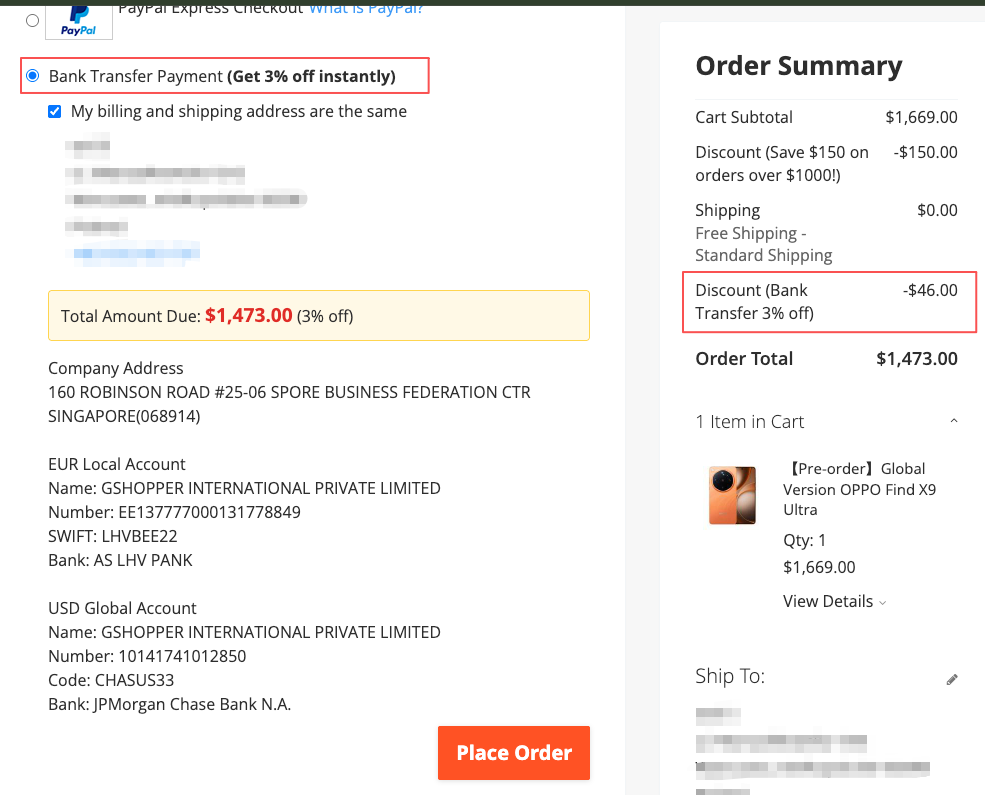Screen dimensions: 985x795
Task: Click the small arrow beside View Details
Action: pos(883,603)
